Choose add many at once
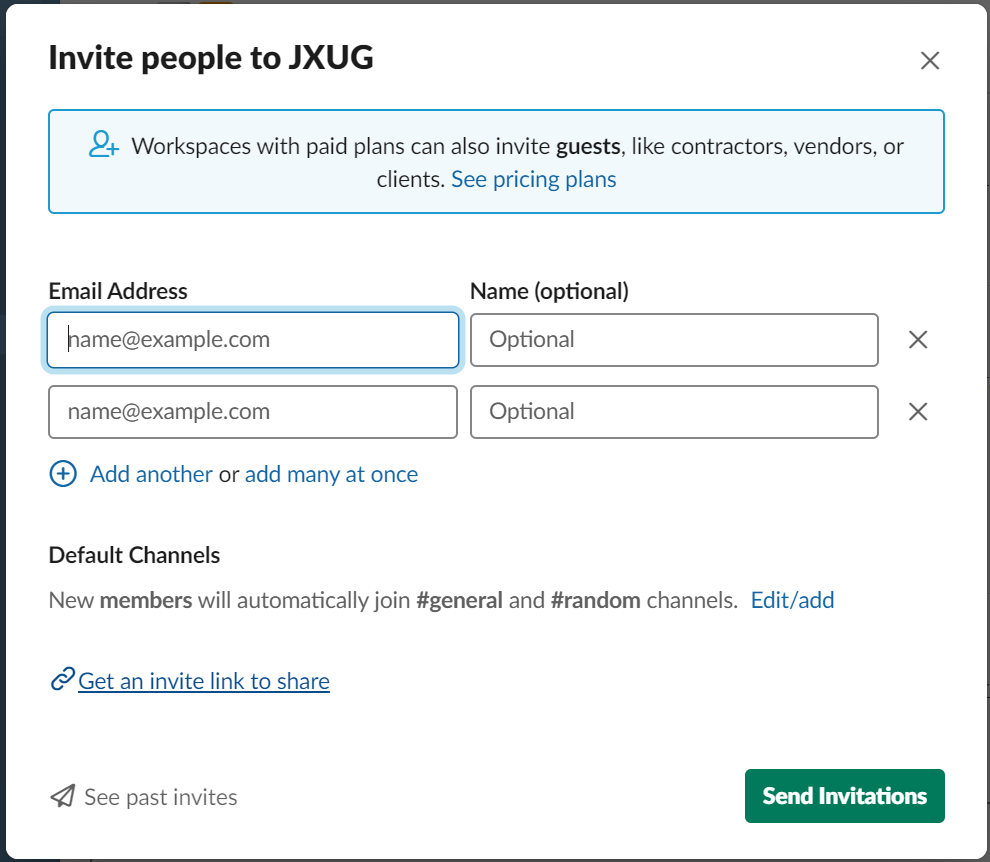The image size is (990, 862). coord(331,474)
